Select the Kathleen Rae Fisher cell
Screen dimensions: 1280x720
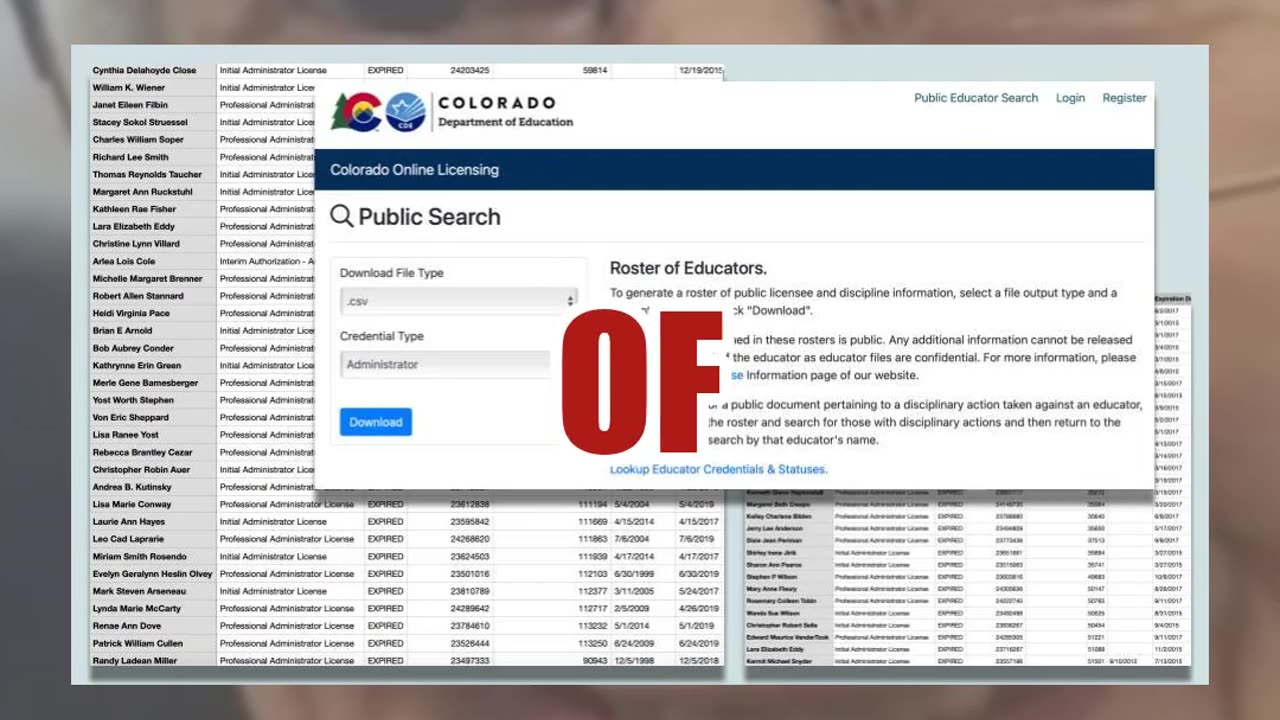pyautogui.click(x=154, y=209)
